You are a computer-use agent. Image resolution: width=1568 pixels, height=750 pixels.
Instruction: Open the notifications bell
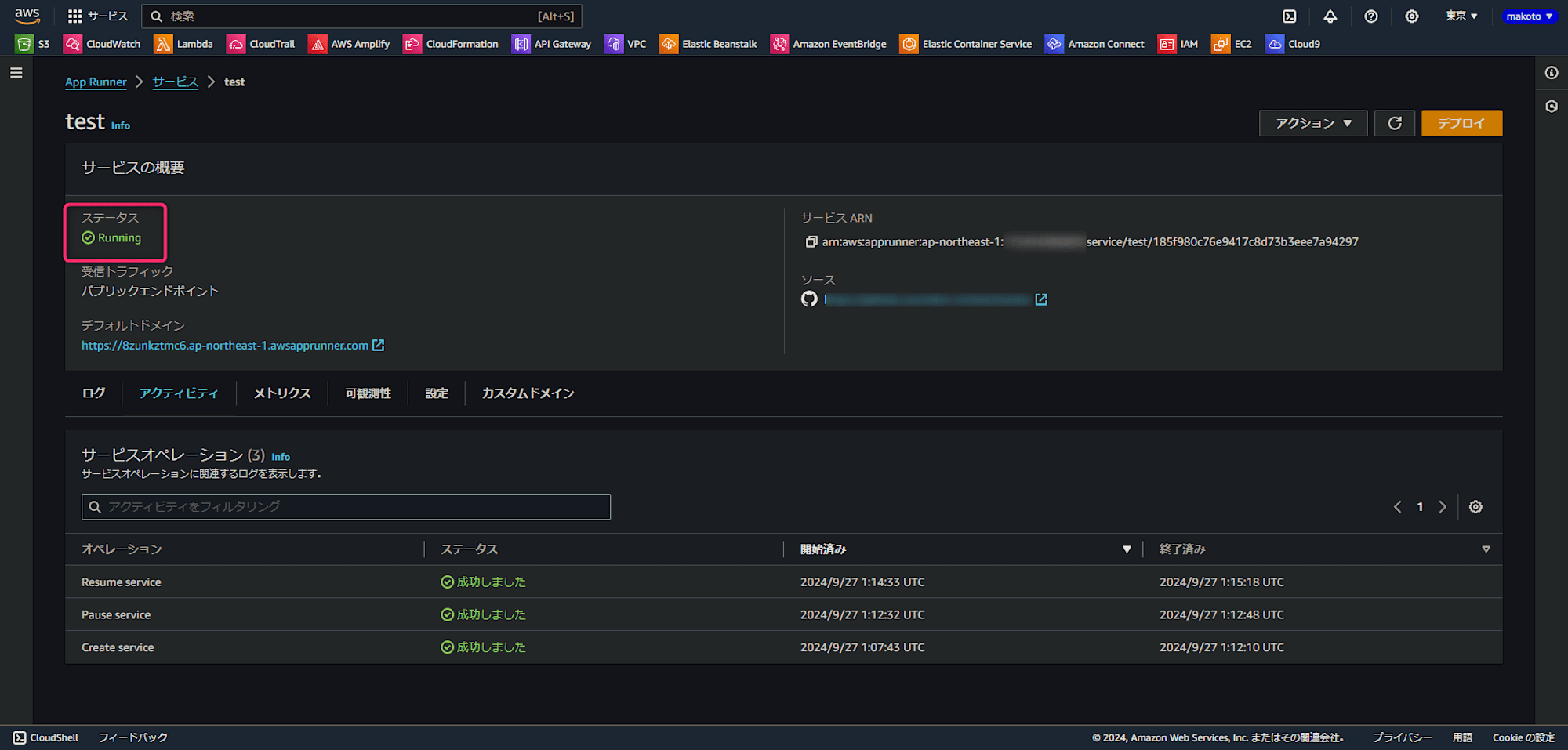click(x=1330, y=16)
